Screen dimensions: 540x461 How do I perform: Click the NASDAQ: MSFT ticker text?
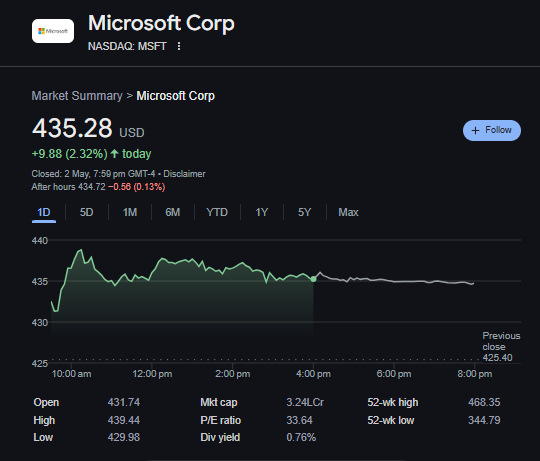[127, 46]
